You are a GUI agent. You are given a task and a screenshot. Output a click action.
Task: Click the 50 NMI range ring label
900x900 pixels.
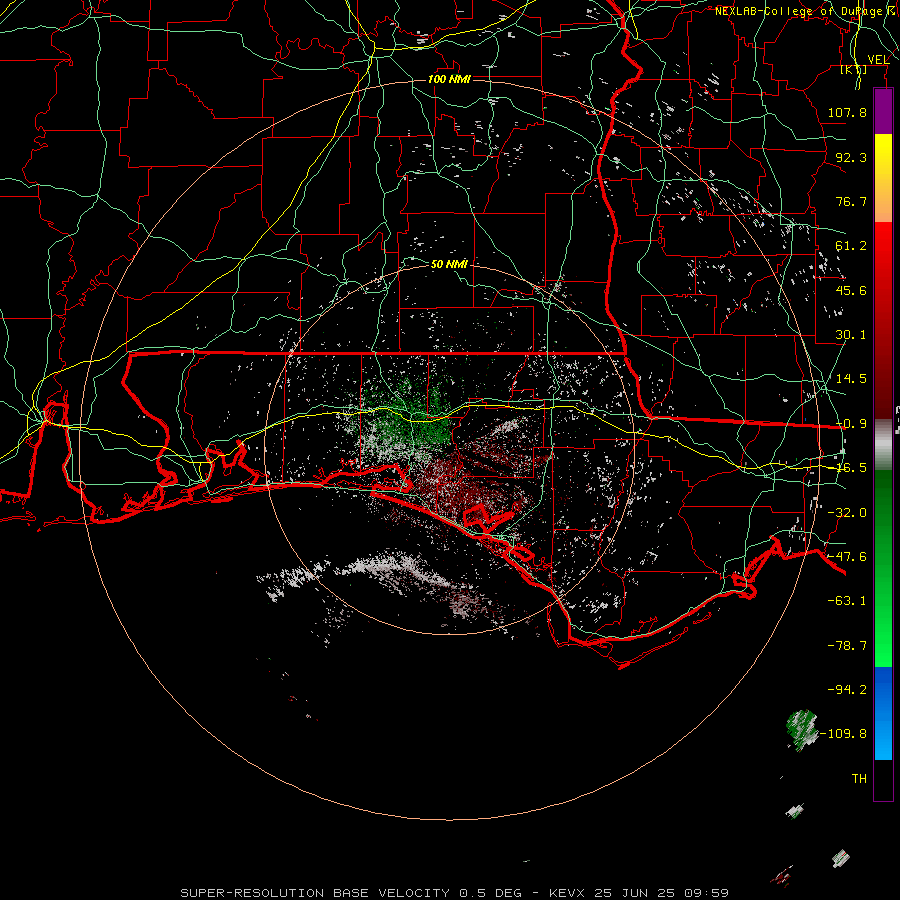[449, 264]
